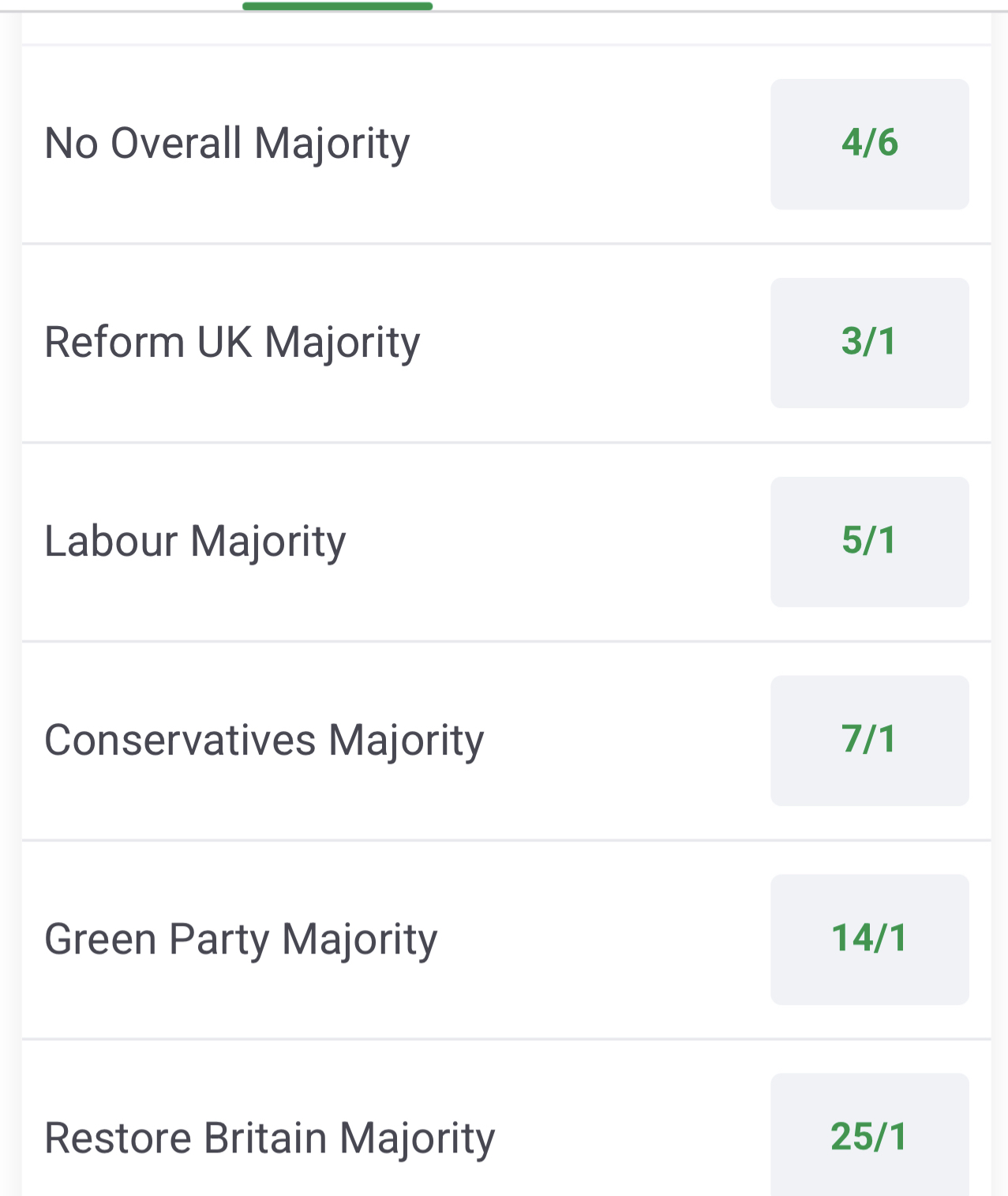Select the active green underlined tab
The image size is (1008, 1196).
(337, 6)
